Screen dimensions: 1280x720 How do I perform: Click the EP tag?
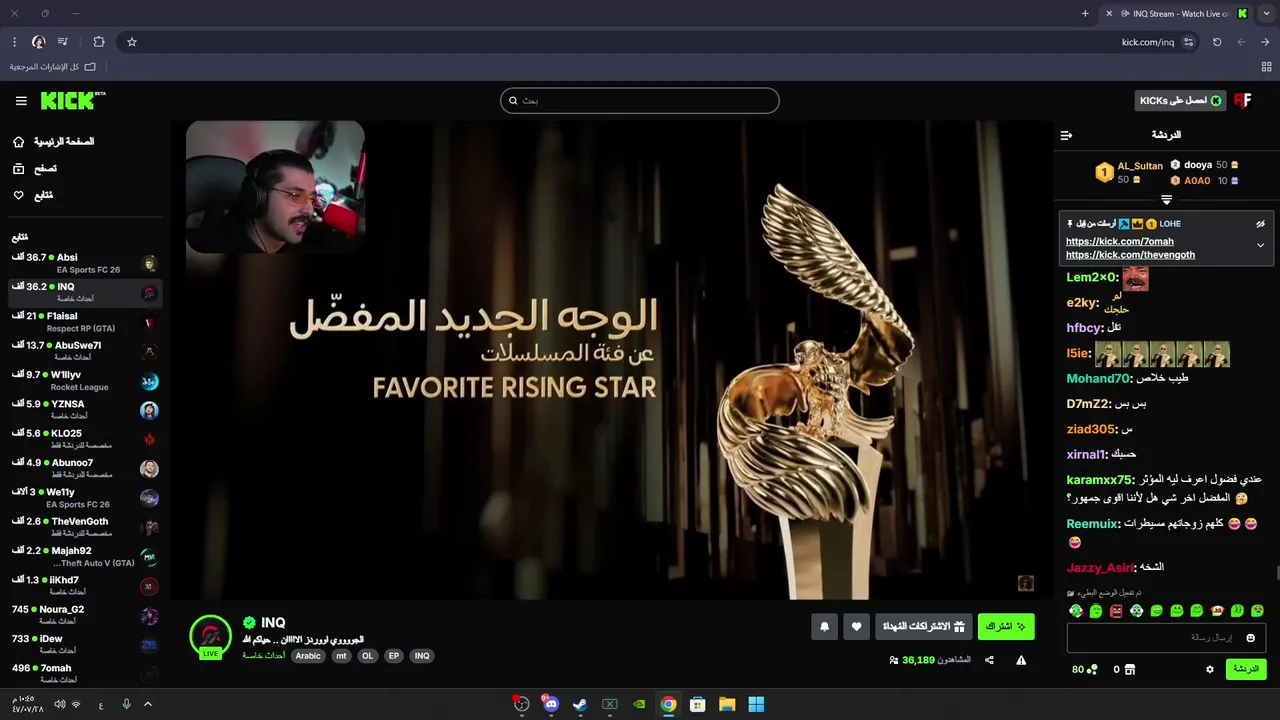click(x=394, y=656)
